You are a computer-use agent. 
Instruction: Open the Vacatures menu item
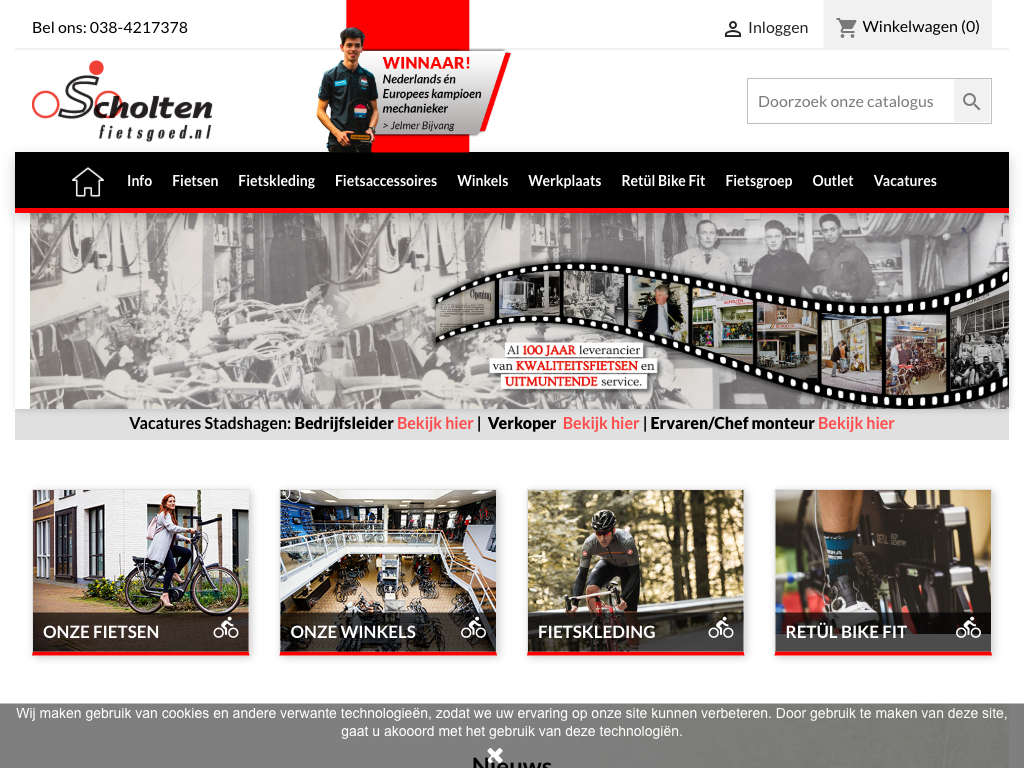(905, 181)
